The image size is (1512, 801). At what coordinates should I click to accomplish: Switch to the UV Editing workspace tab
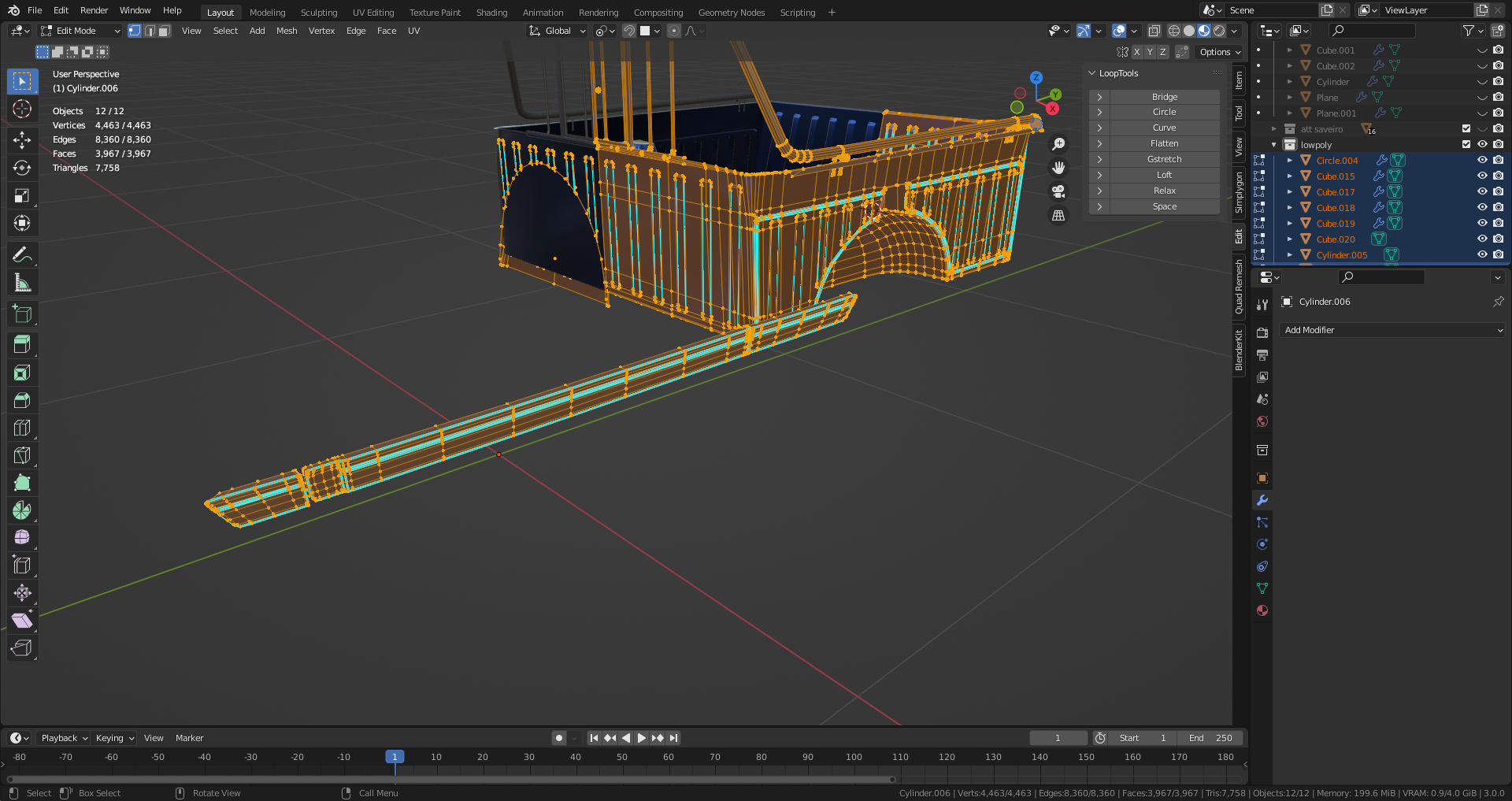tap(372, 13)
